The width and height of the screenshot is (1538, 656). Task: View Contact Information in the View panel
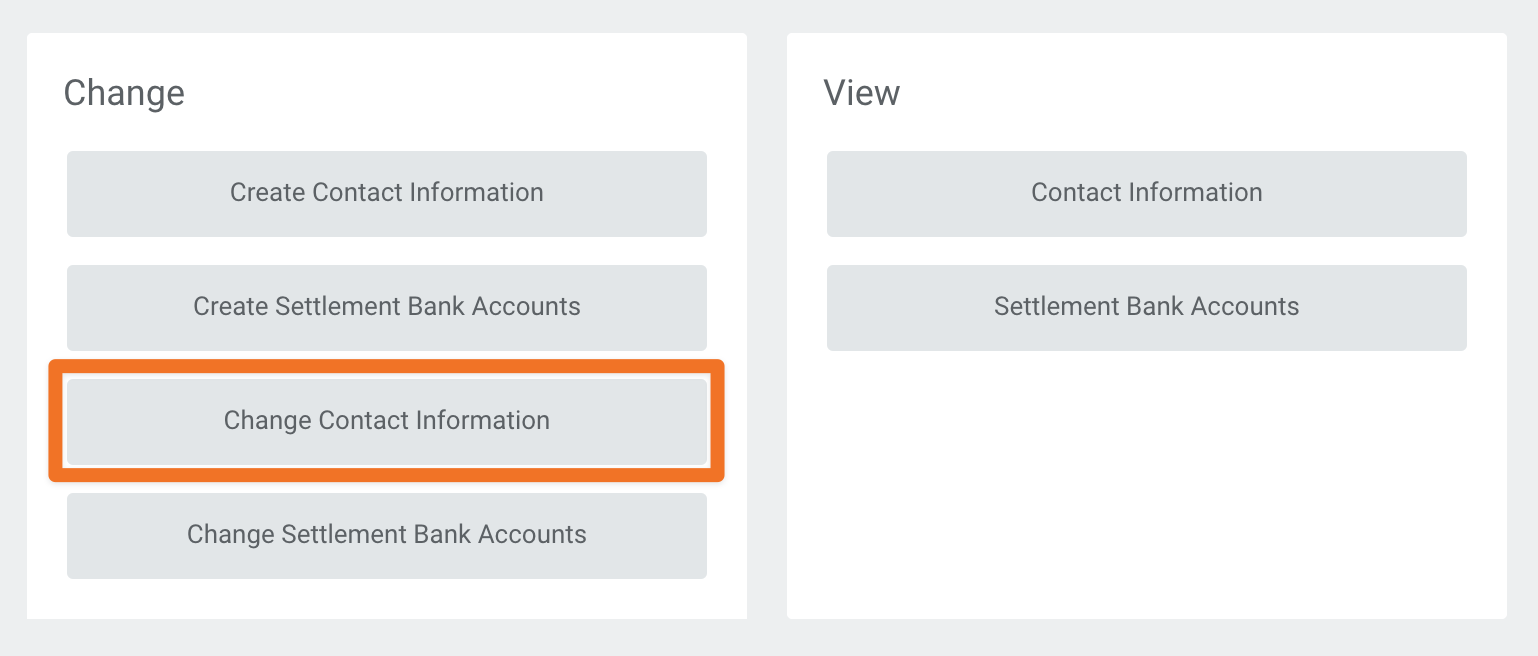coord(1146,193)
